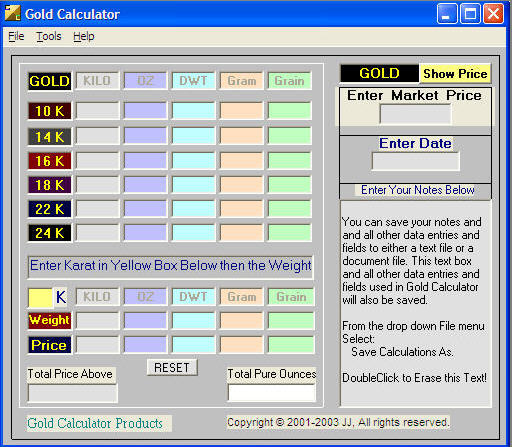Click the 14 K Grain field

pyautogui.click(x=289, y=136)
